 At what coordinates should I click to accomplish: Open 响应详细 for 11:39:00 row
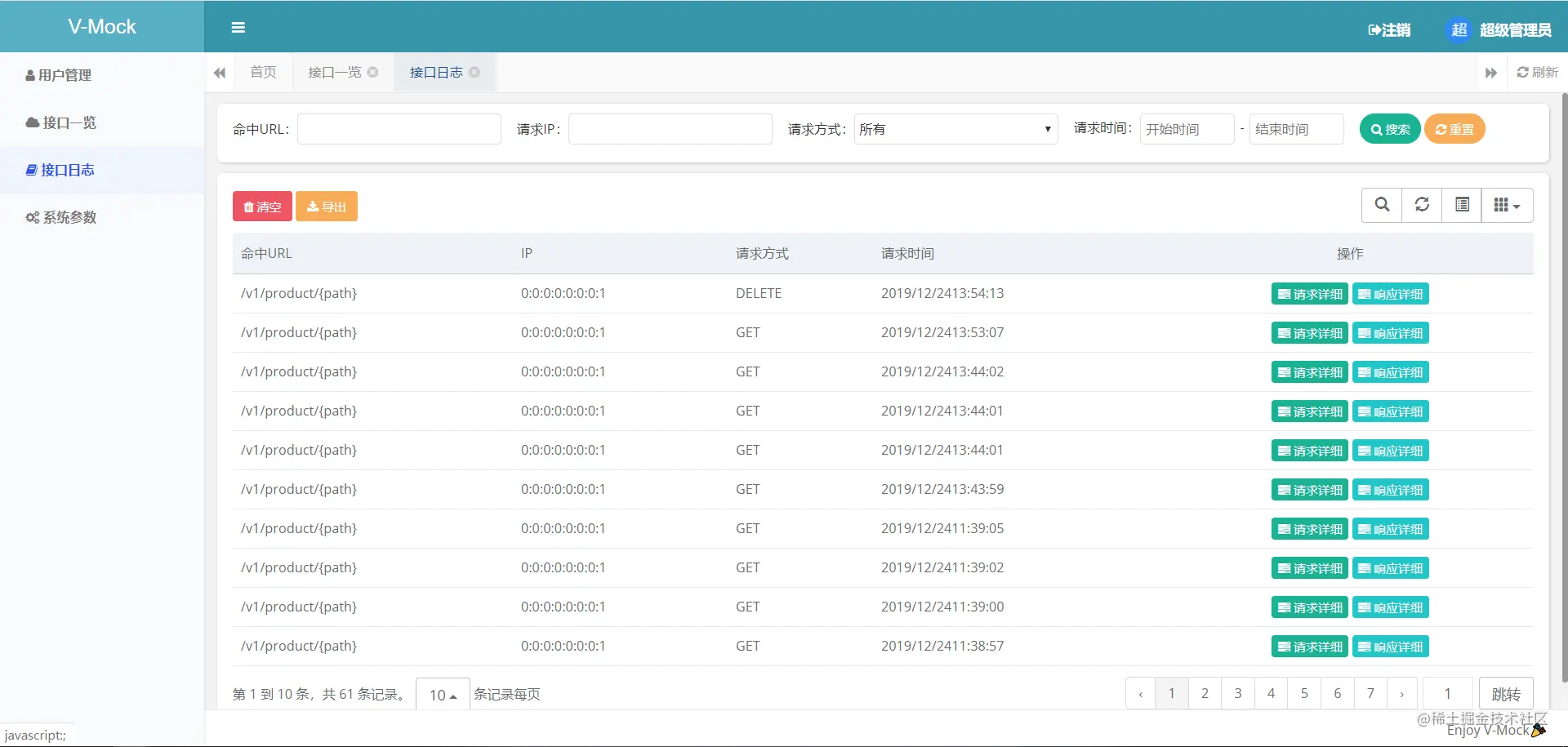pos(1391,607)
